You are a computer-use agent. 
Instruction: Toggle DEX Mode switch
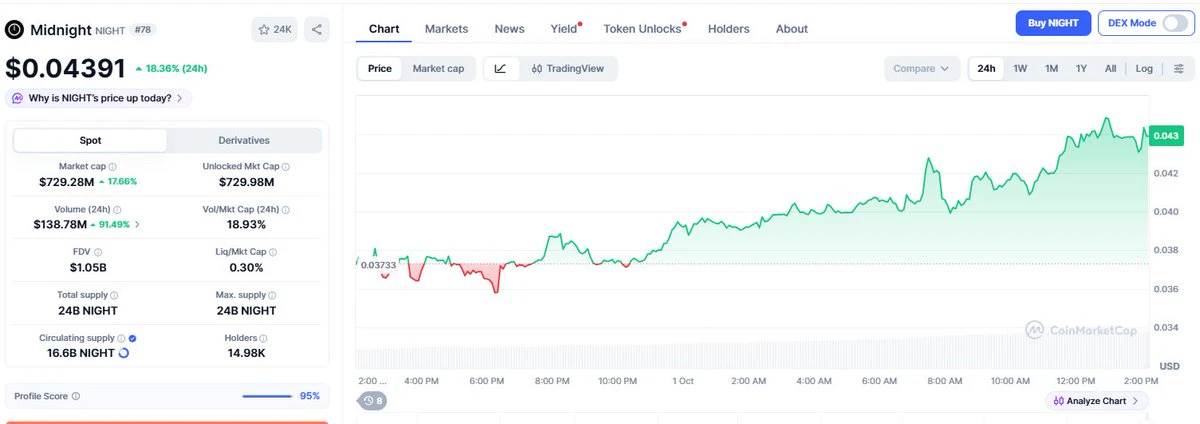pyautogui.click(x=1174, y=23)
